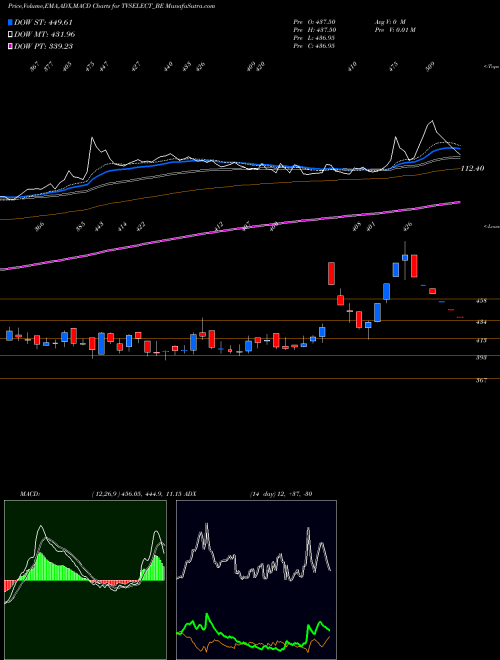Click the 393 price level label
The height and width of the screenshot is (660, 500).
(481, 358)
